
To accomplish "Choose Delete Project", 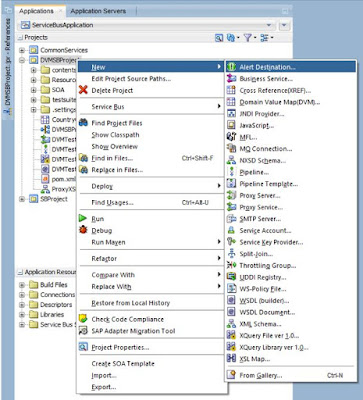I will [151, 90].
